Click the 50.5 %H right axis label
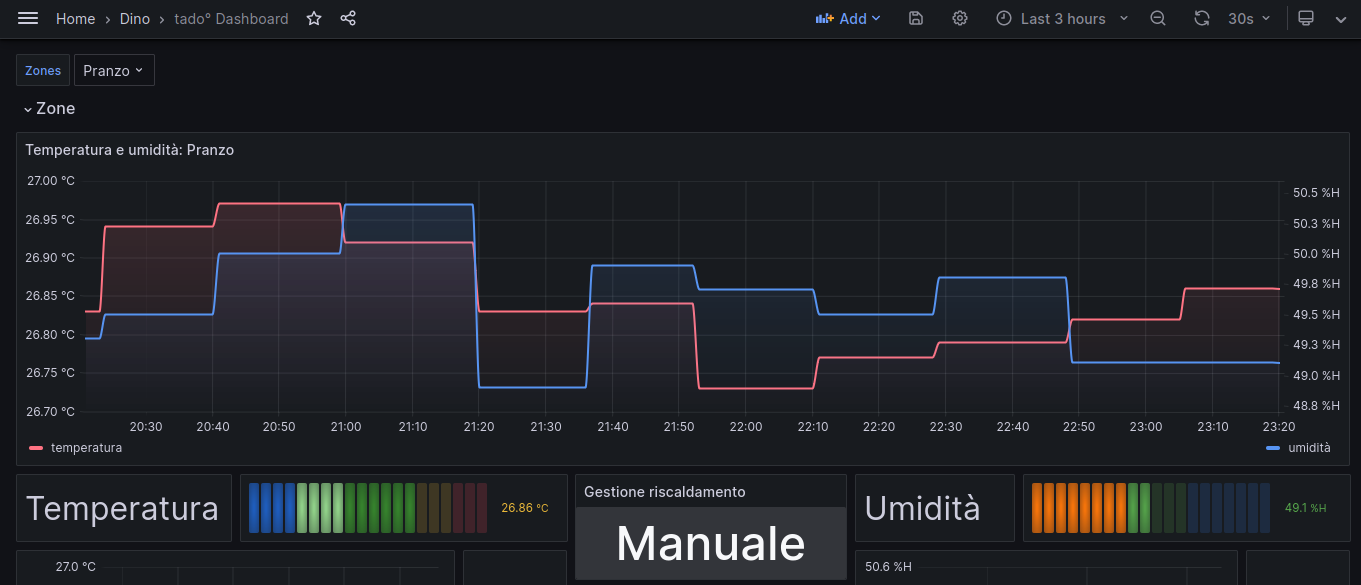 [x=1316, y=193]
